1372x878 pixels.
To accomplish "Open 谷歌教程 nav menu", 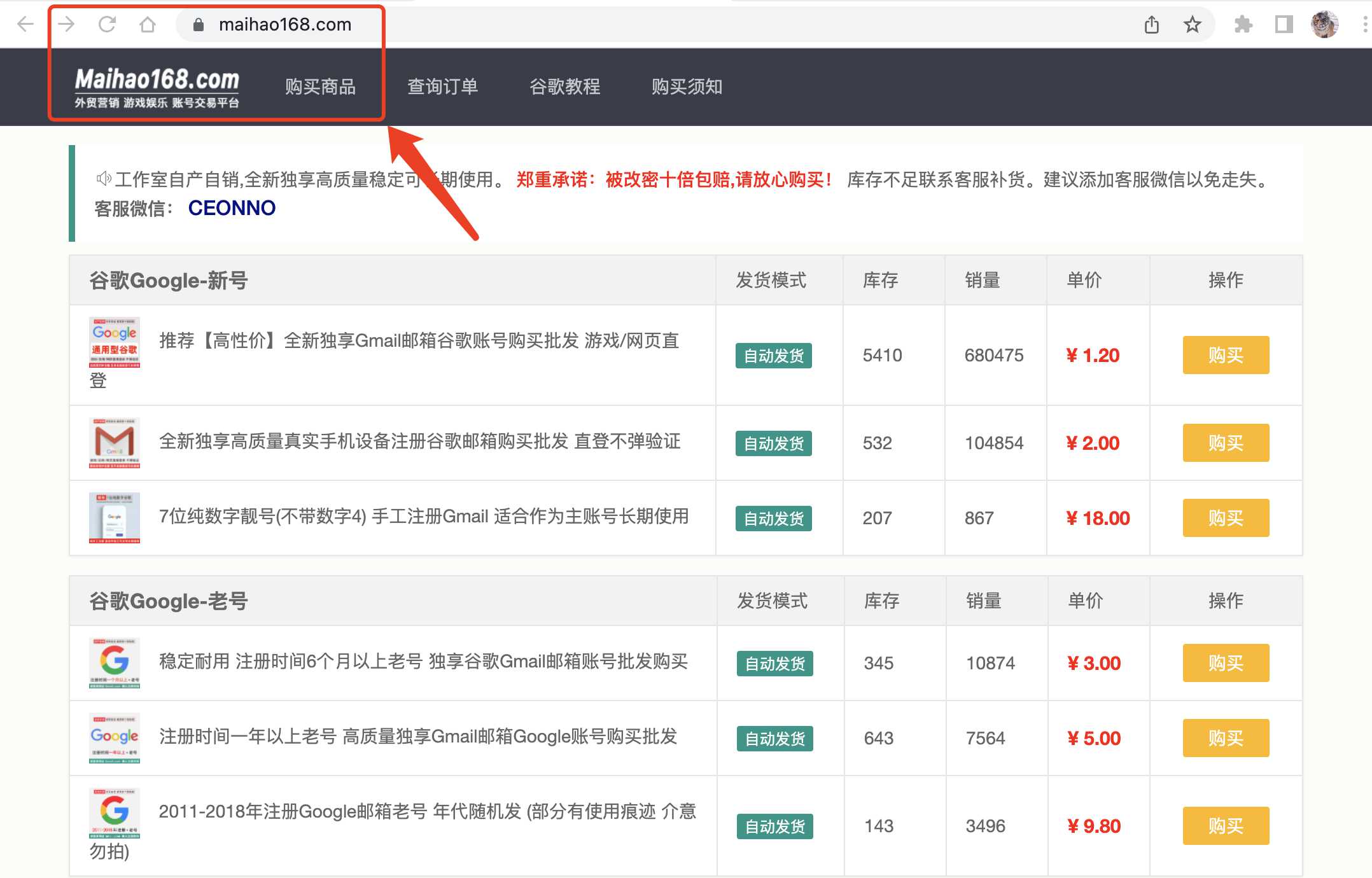I will coord(564,87).
